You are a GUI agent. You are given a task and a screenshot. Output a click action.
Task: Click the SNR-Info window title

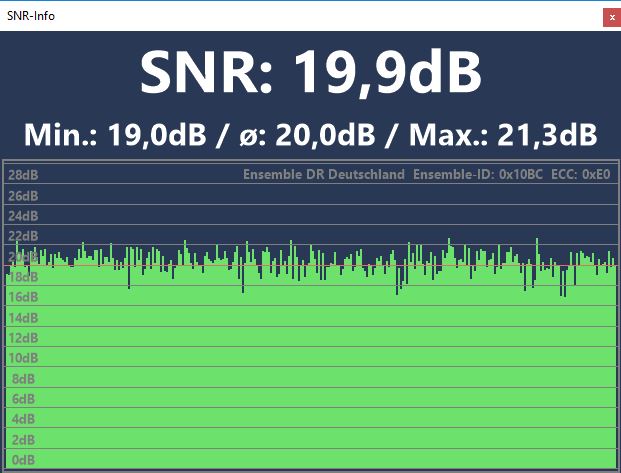(29, 16)
